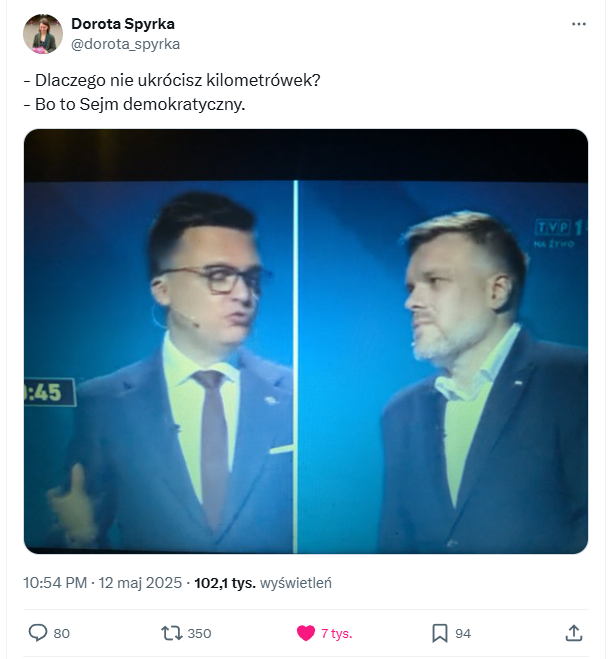Click the 10:54 PM timestamp
The height and width of the screenshot is (659, 612).
pyautogui.click(x=55, y=582)
